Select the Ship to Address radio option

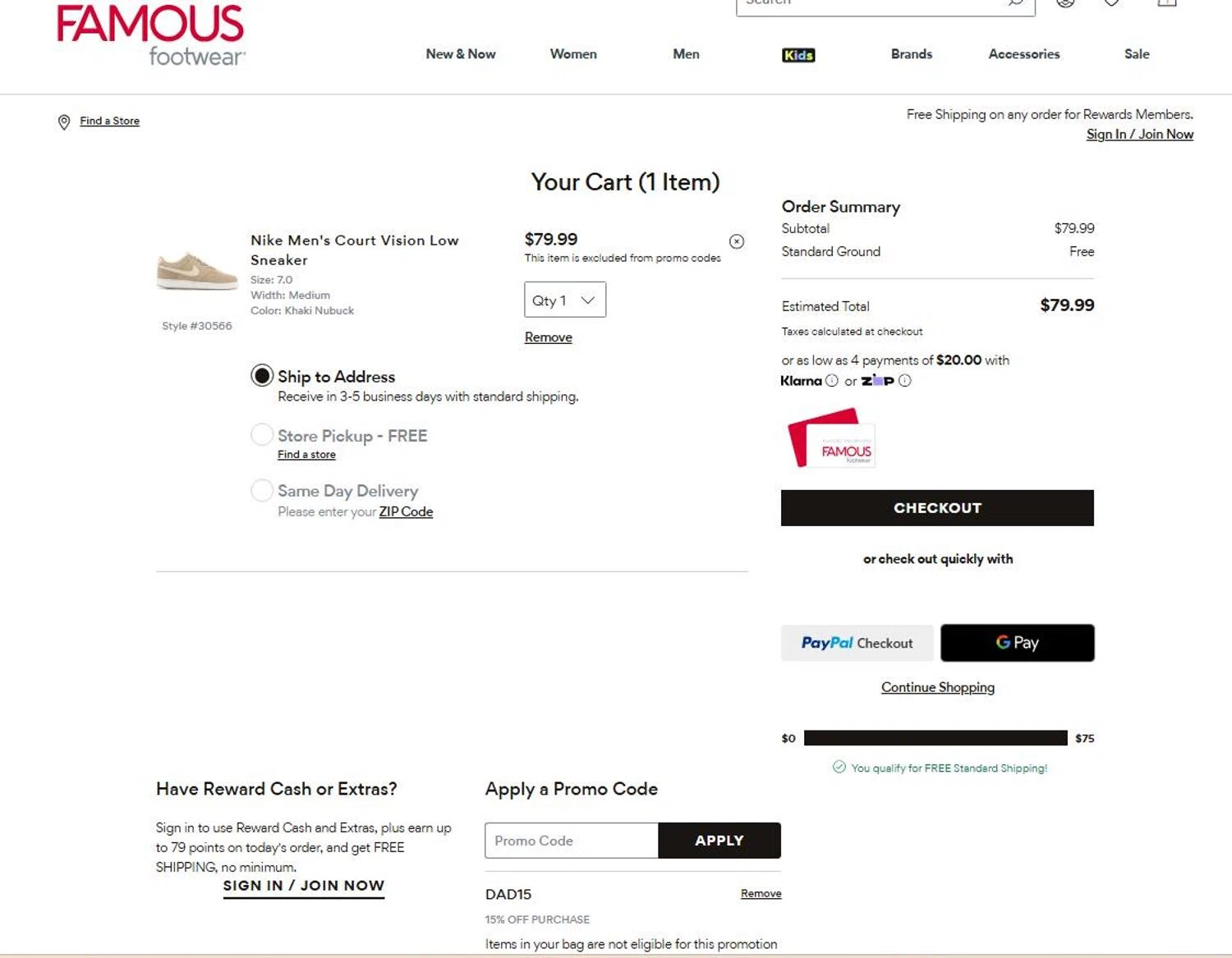(262, 376)
